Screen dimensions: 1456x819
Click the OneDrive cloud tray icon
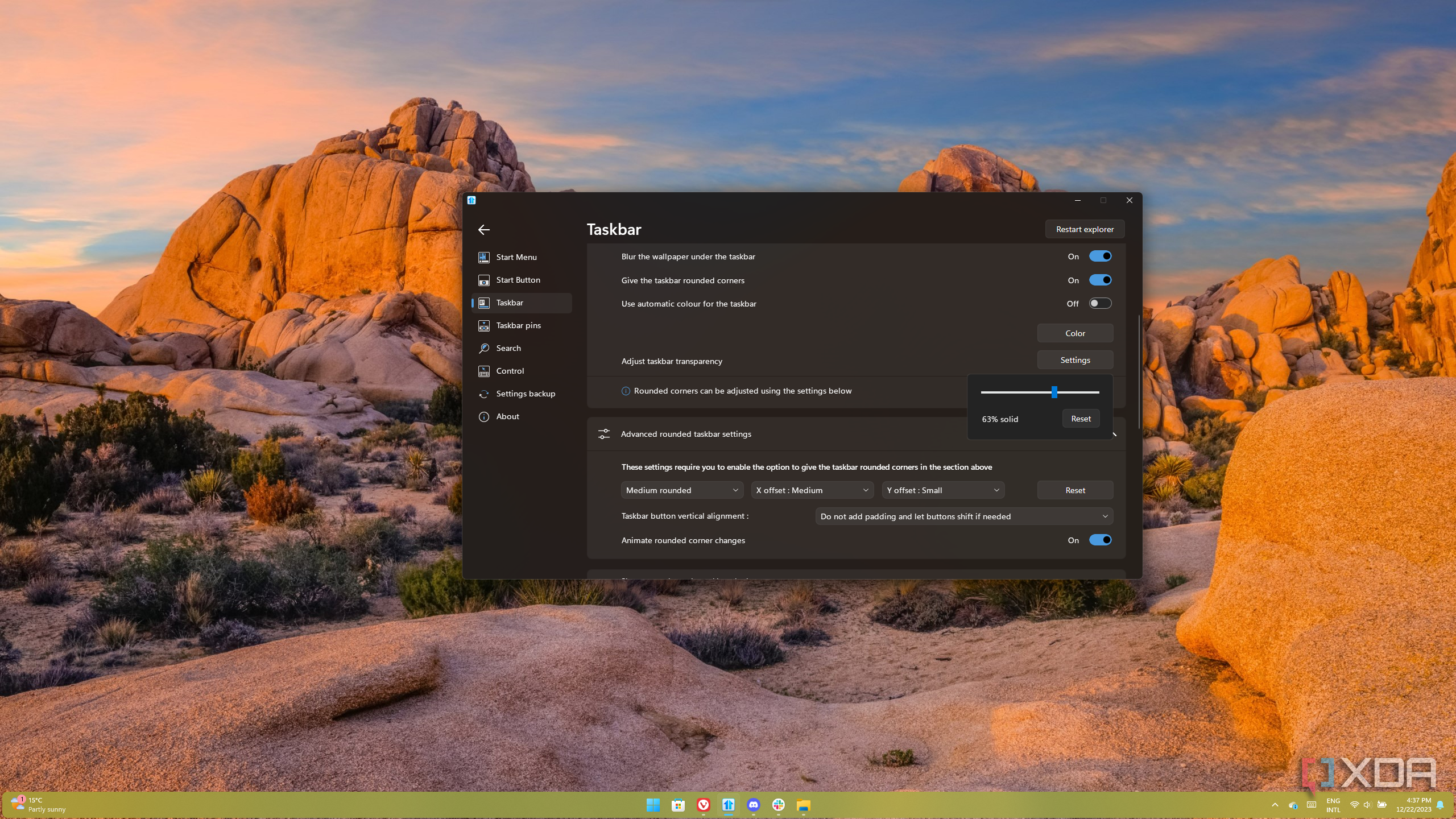click(x=1293, y=805)
